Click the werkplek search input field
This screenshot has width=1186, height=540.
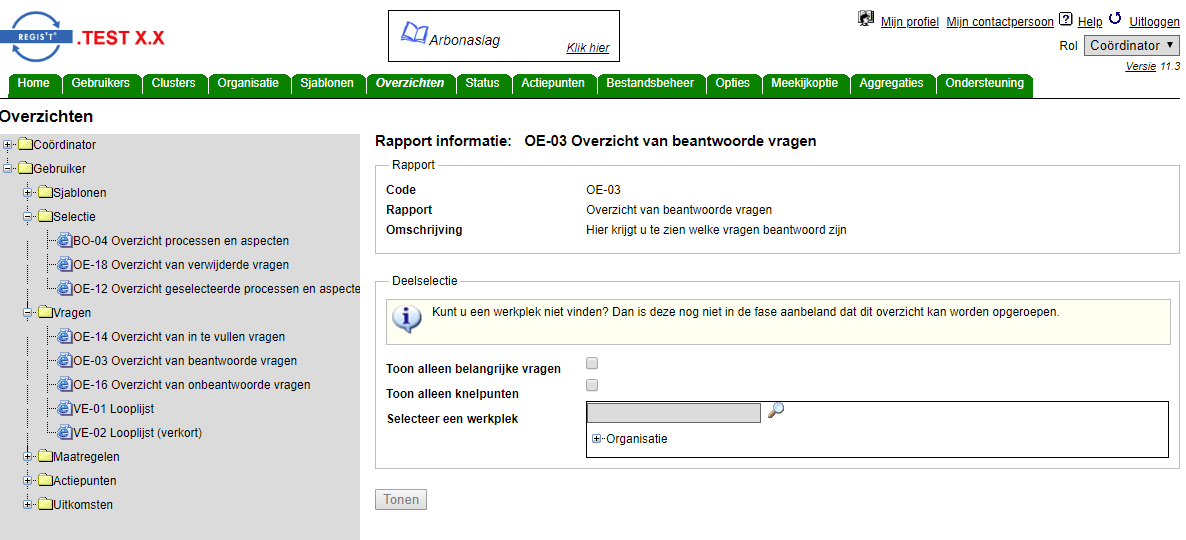pyautogui.click(x=674, y=412)
